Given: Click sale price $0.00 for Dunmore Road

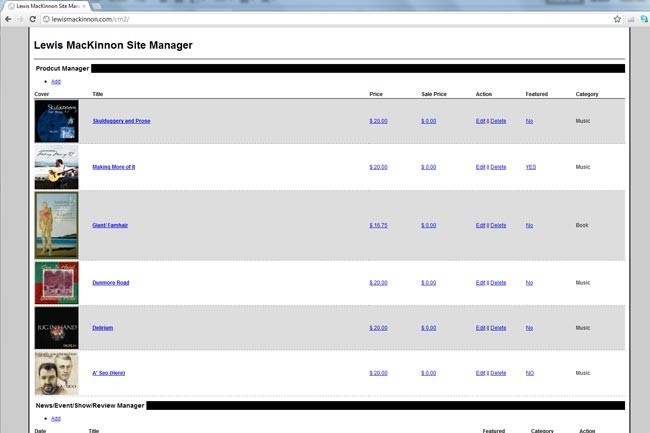Looking at the screenshot, I should (429, 283).
